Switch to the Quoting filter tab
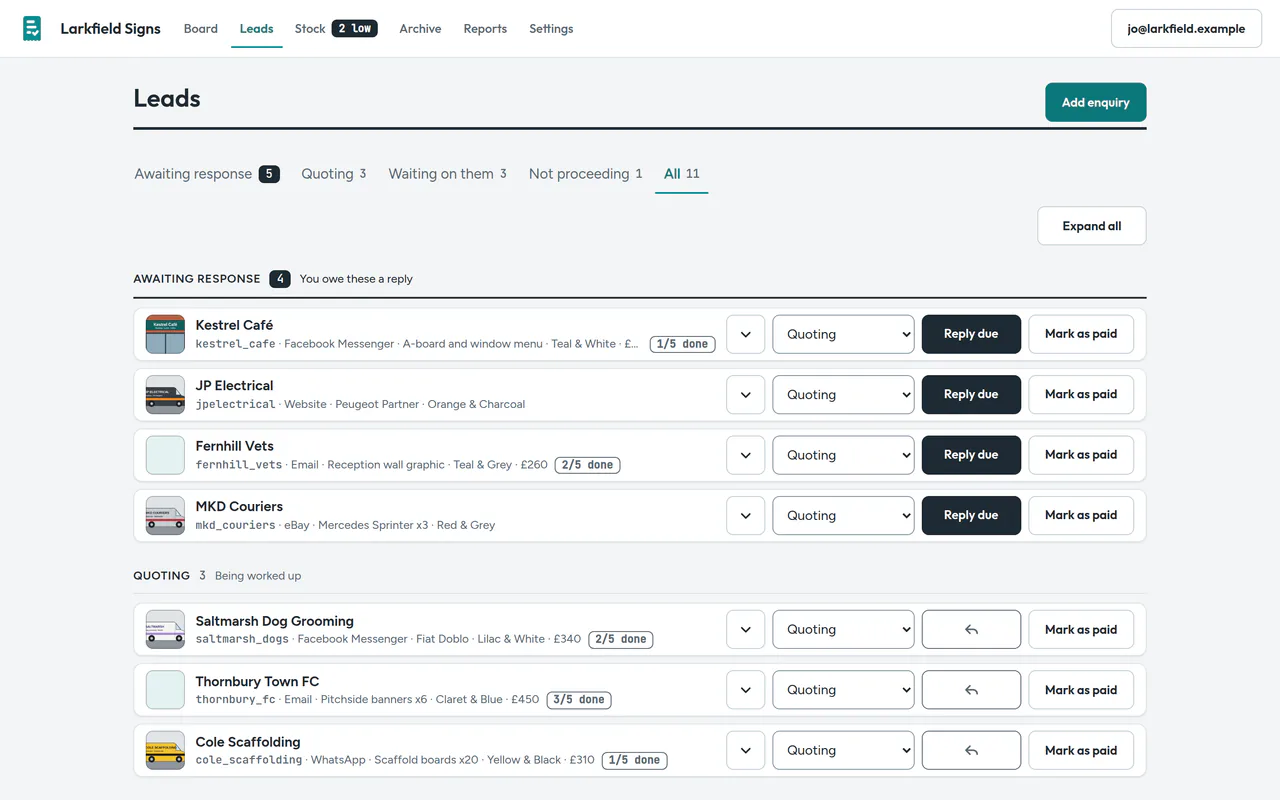Viewport: 1280px width, 800px height. (x=334, y=174)
